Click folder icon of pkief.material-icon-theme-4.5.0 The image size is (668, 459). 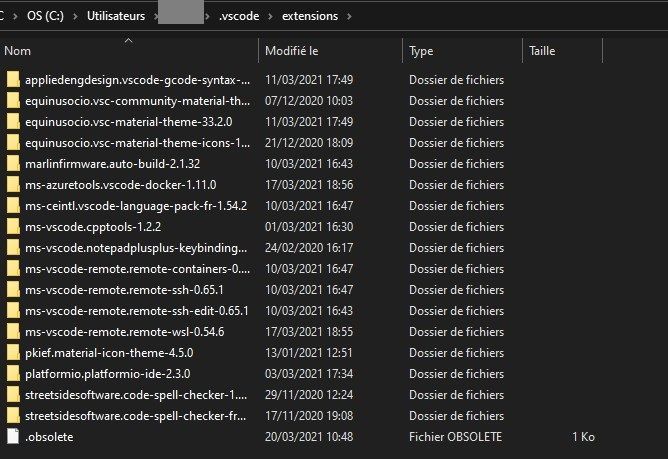(13, 352)
